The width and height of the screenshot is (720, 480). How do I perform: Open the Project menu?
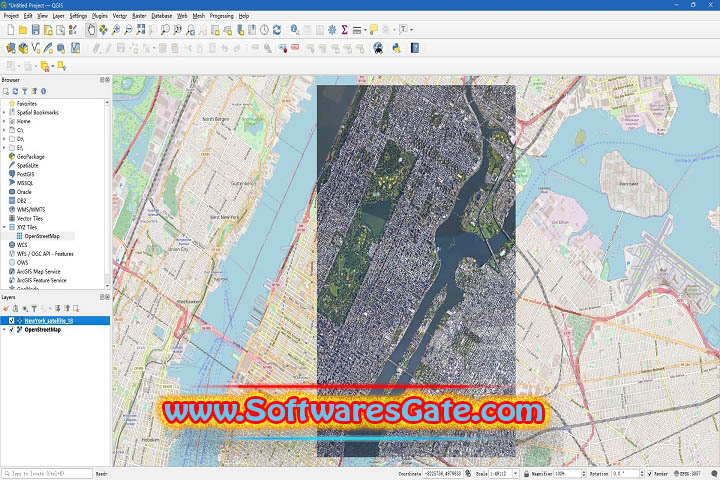[11, 16]
